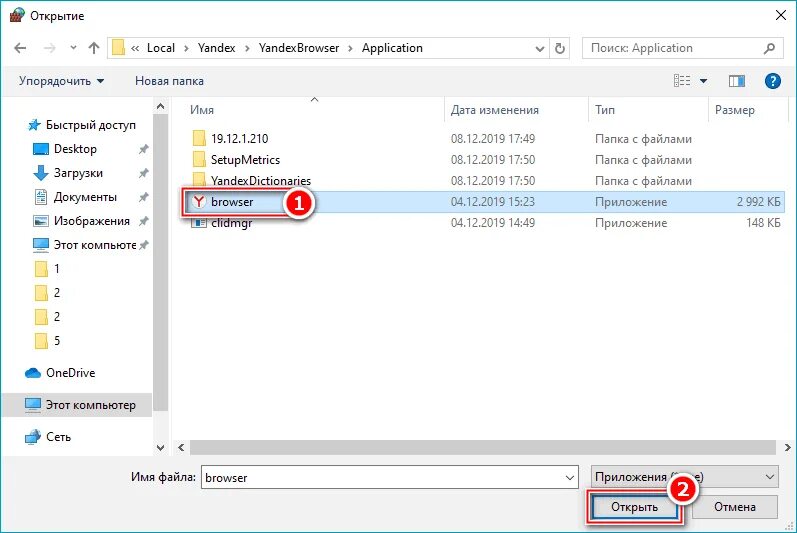Image resolution: width=797 pixels, height=533 pixels.
Task: Go up one folder level
Action: click(94, 48)
